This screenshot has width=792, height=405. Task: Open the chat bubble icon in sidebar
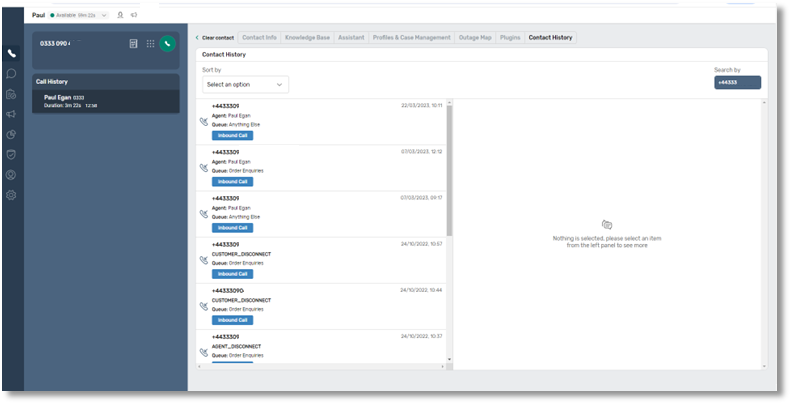coord(12,73)
